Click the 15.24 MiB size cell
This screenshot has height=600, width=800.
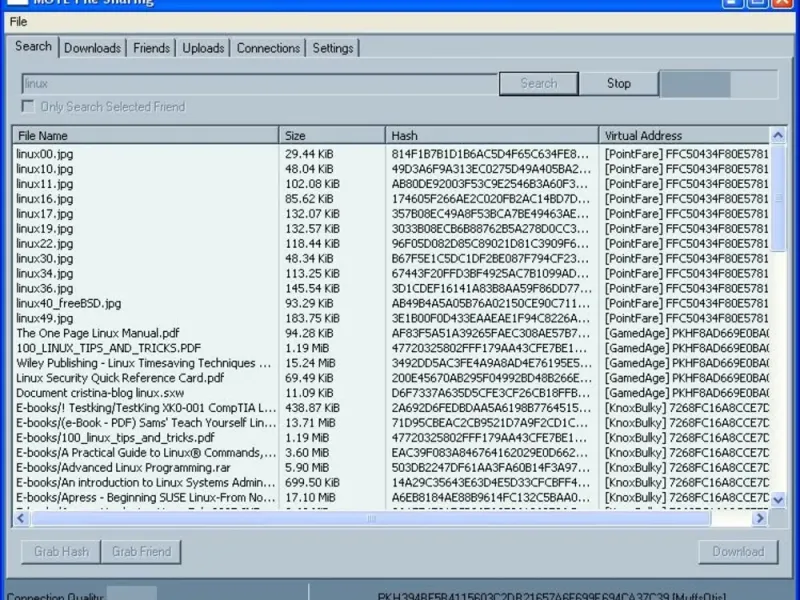[x=310, y=363]
